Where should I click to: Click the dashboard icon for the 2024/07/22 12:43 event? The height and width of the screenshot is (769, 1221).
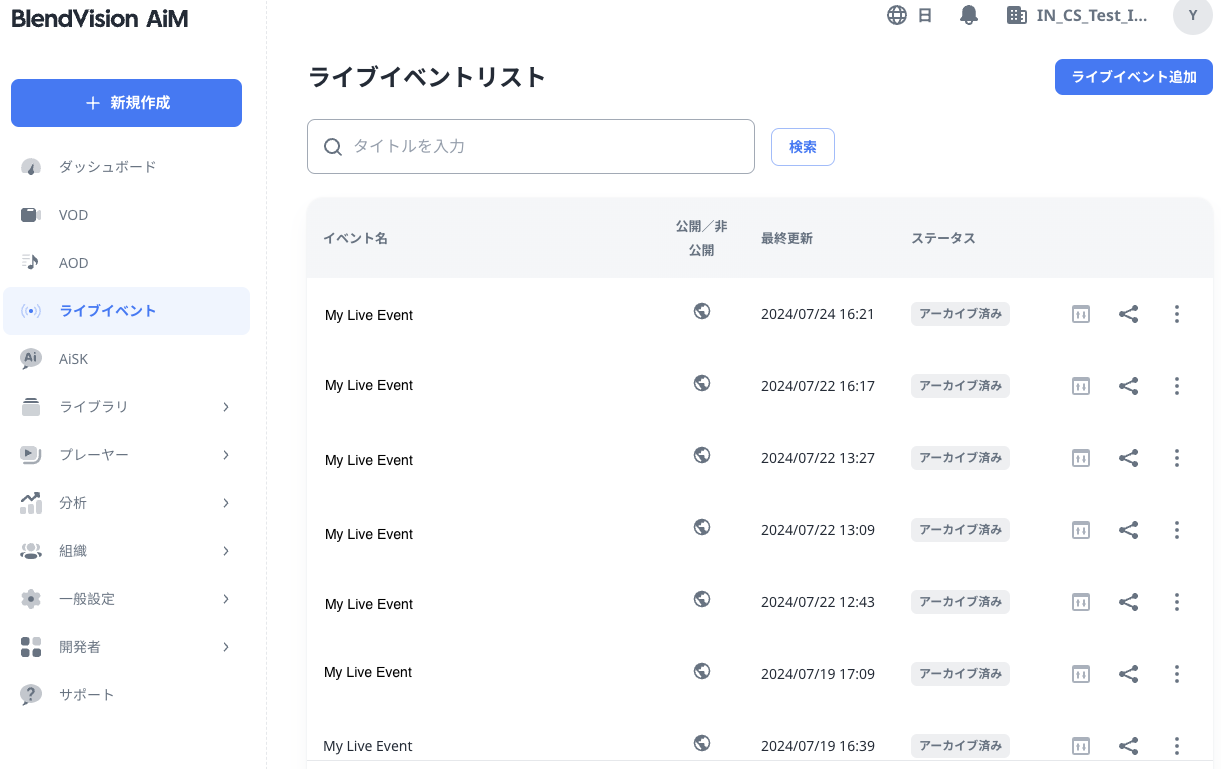pyautogui.click(x=1080, y=602)
